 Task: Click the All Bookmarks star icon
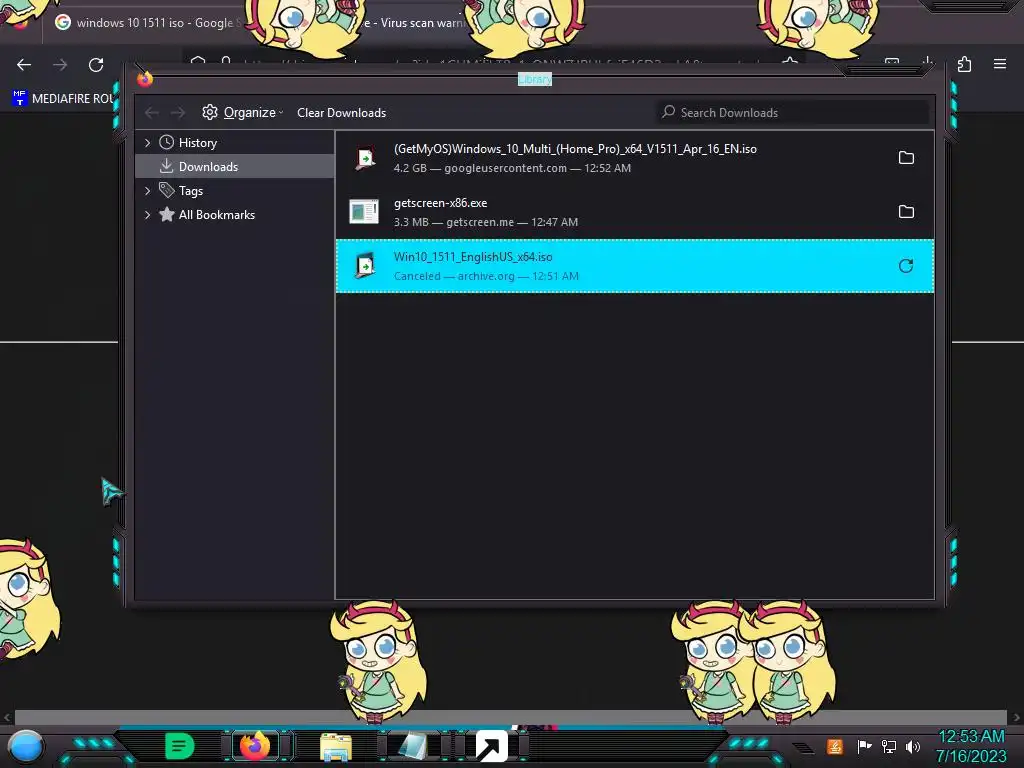coord(167,214)
